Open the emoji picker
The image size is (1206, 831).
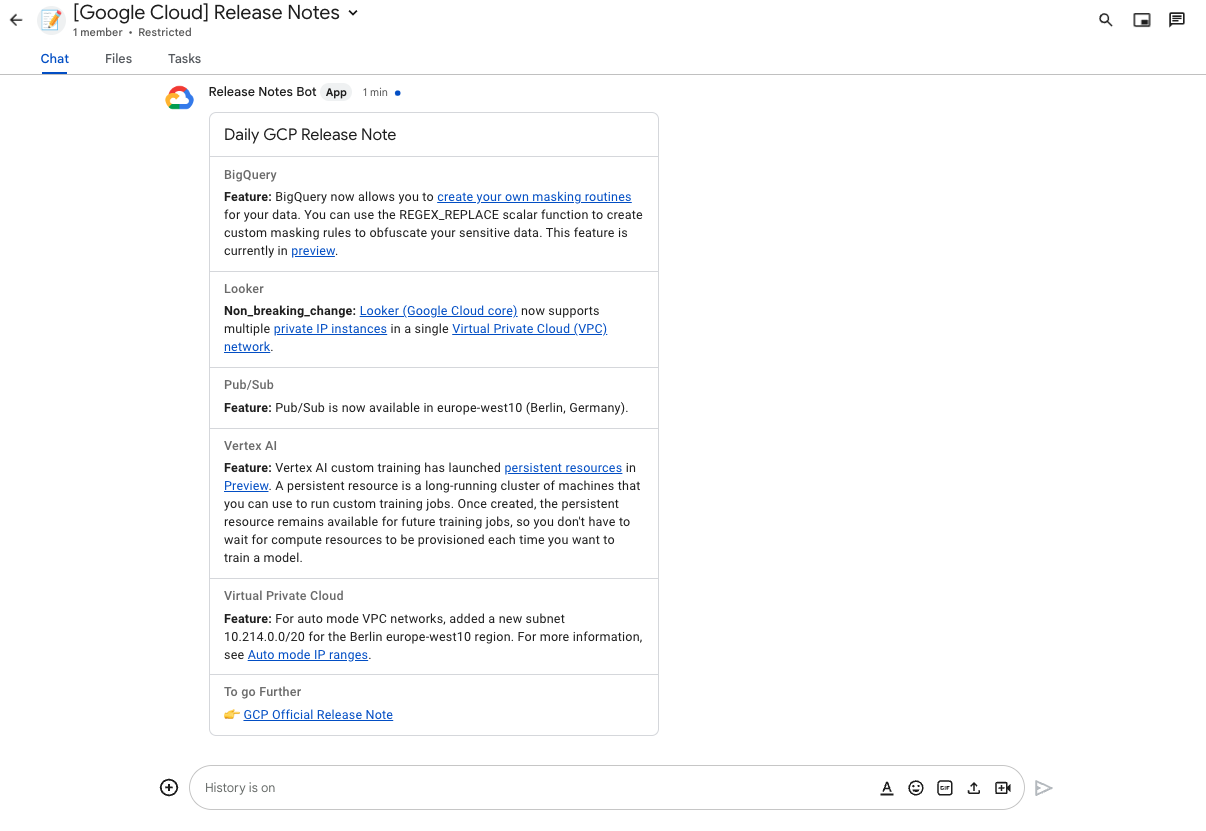(x=915, y=788)
